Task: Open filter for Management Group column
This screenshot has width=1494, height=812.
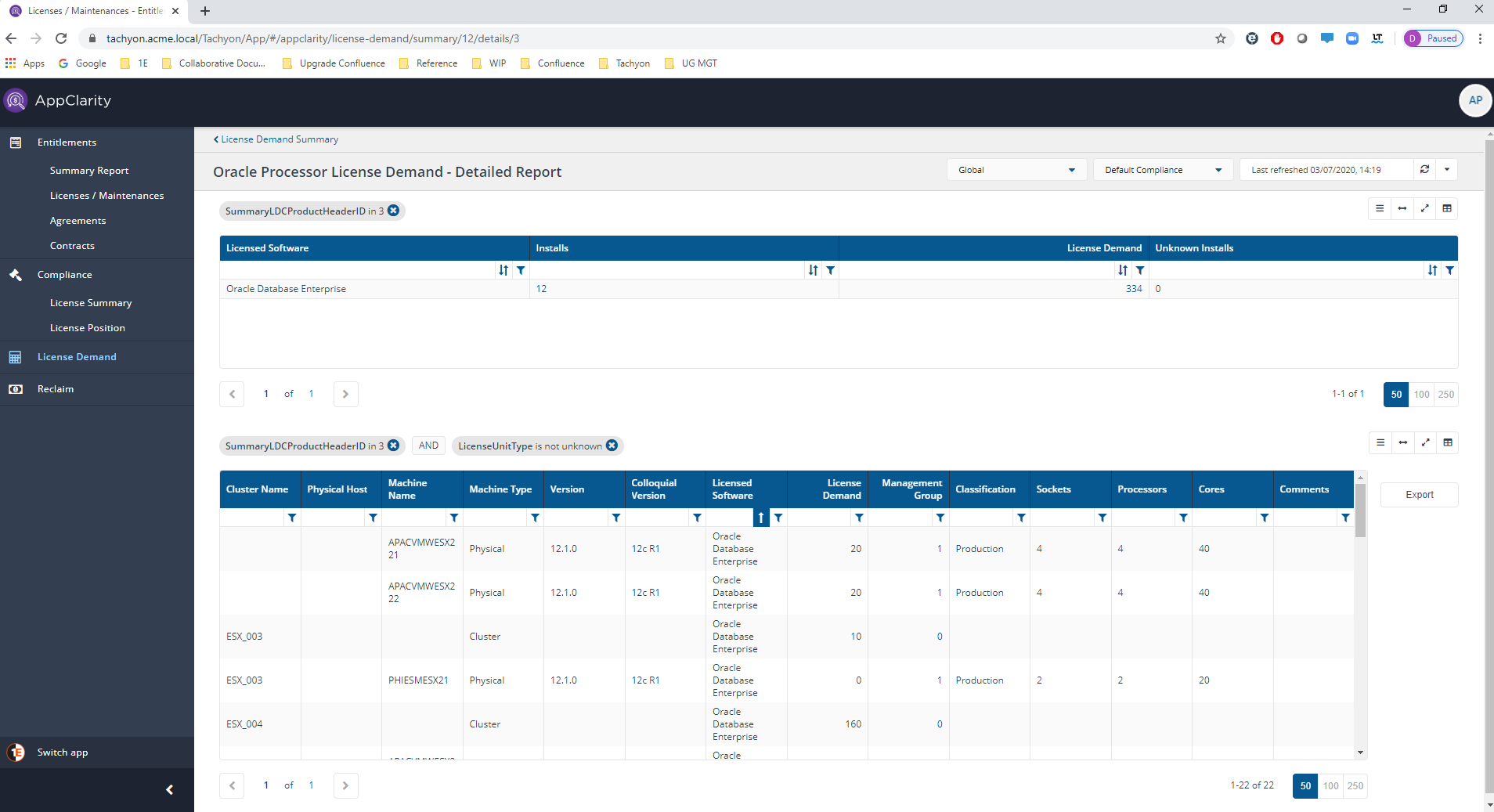Action: [x=940, y=518]
